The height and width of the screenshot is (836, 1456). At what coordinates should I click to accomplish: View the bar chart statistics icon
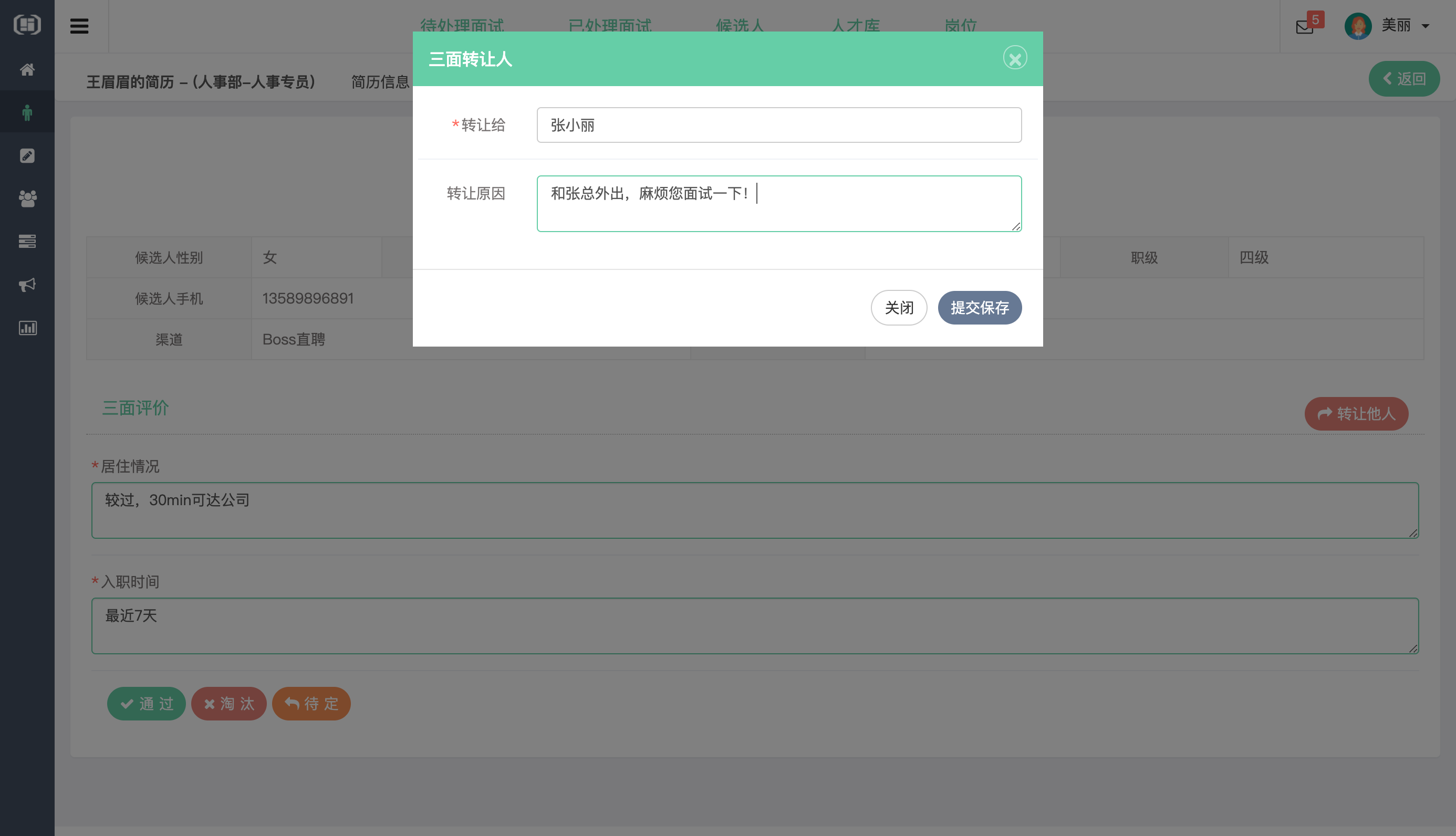(27, 328)
